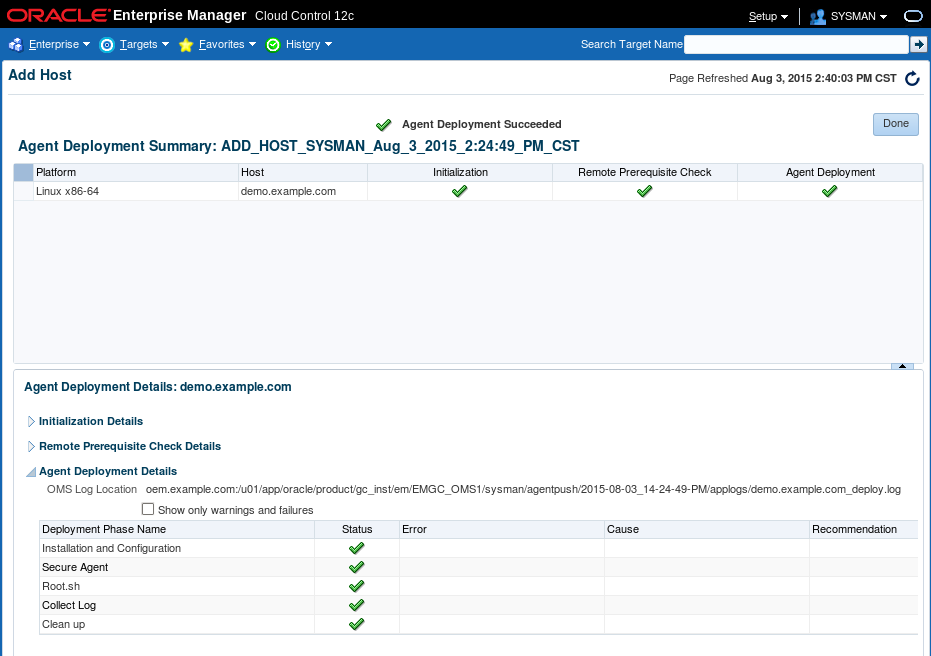Select the Clean up row

click(x=479, y=624)
